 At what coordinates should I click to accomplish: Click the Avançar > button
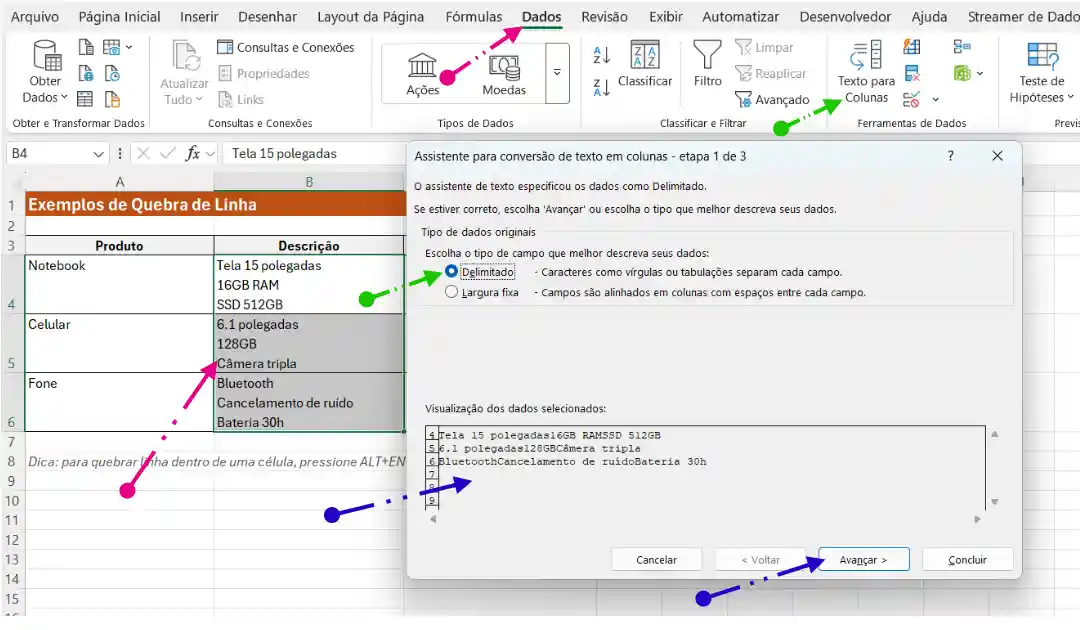tap(864, 560)
